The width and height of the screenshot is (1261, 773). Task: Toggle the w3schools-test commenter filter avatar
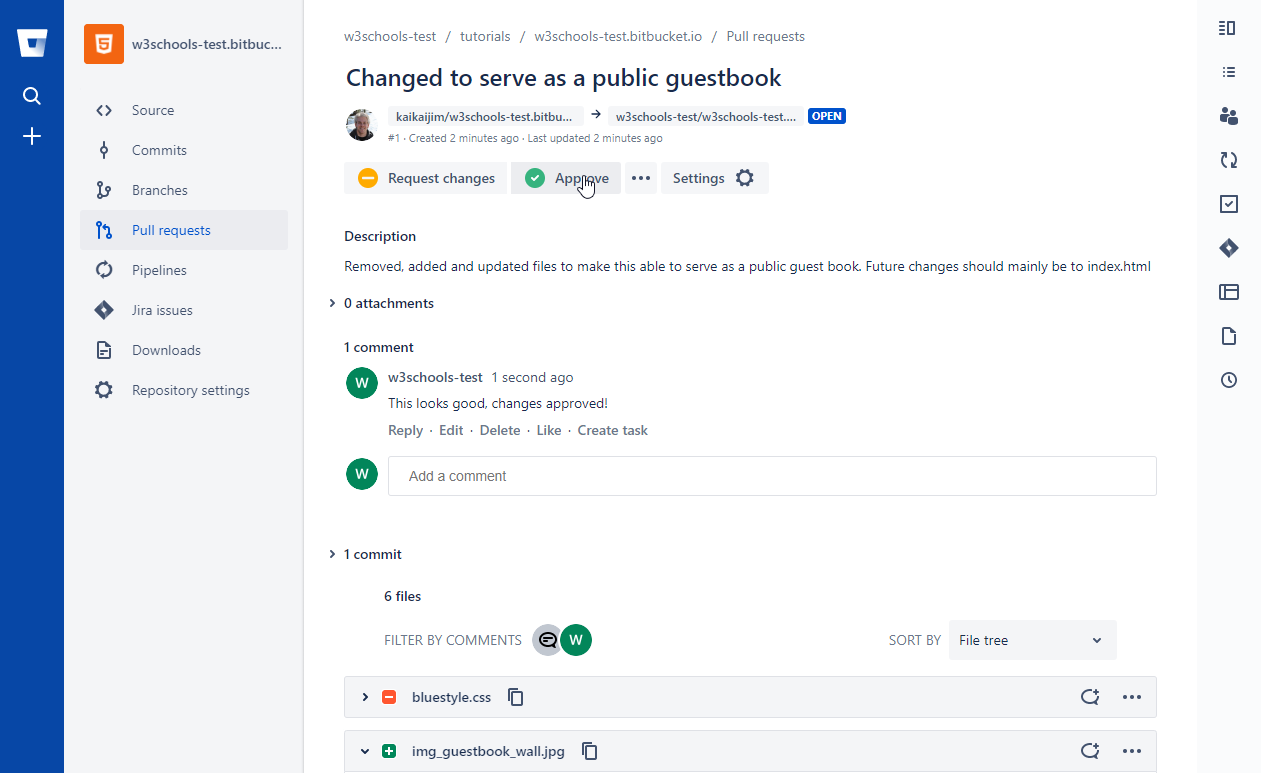click(576, 640)
